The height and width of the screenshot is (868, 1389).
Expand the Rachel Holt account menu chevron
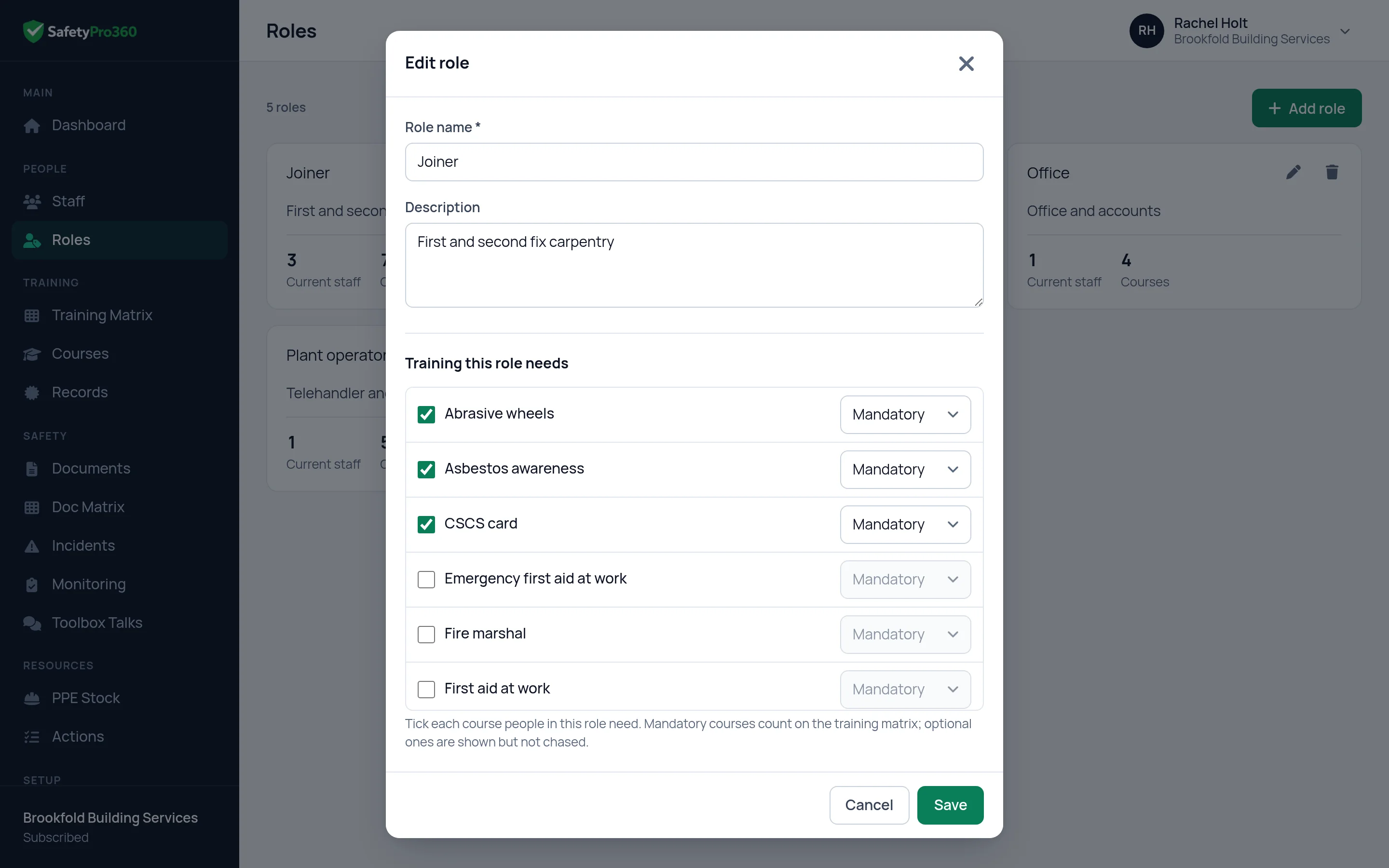tap(1345, 31)
